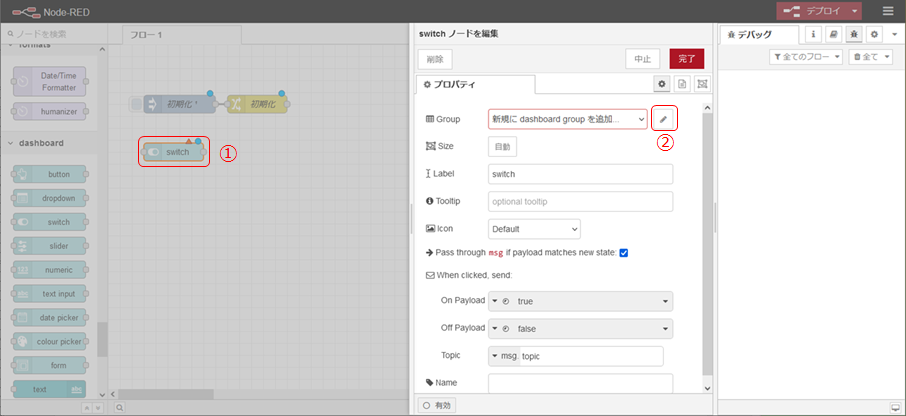Image resolution: width=906 pixels, height=416 pixels.
Task: Click into the Label text field
Action: pos(580,174)
